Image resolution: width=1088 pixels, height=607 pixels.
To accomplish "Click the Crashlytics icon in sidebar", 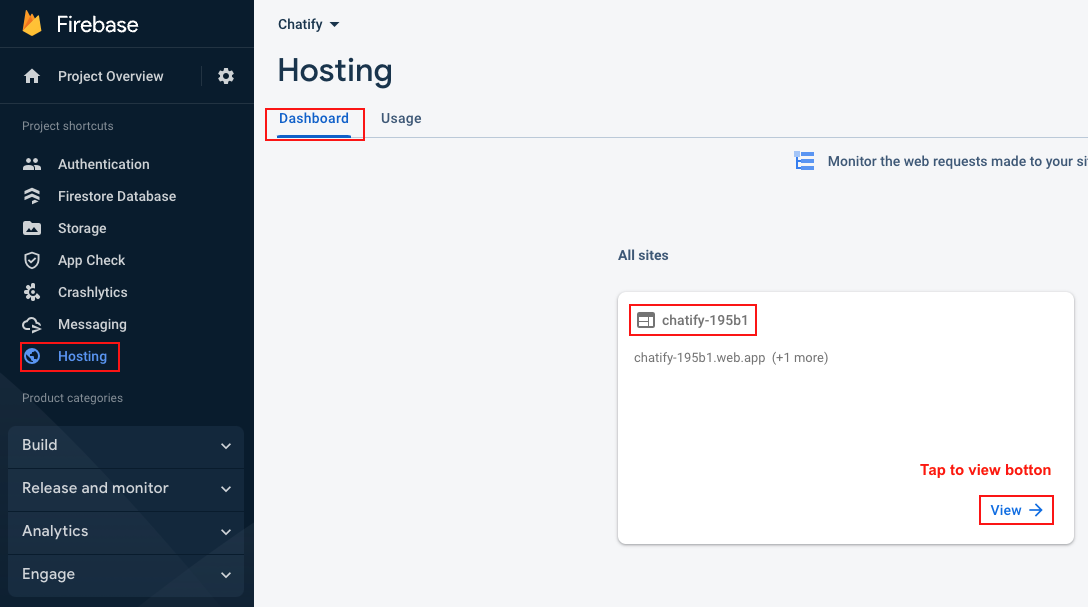I will (x=32, y=292).
